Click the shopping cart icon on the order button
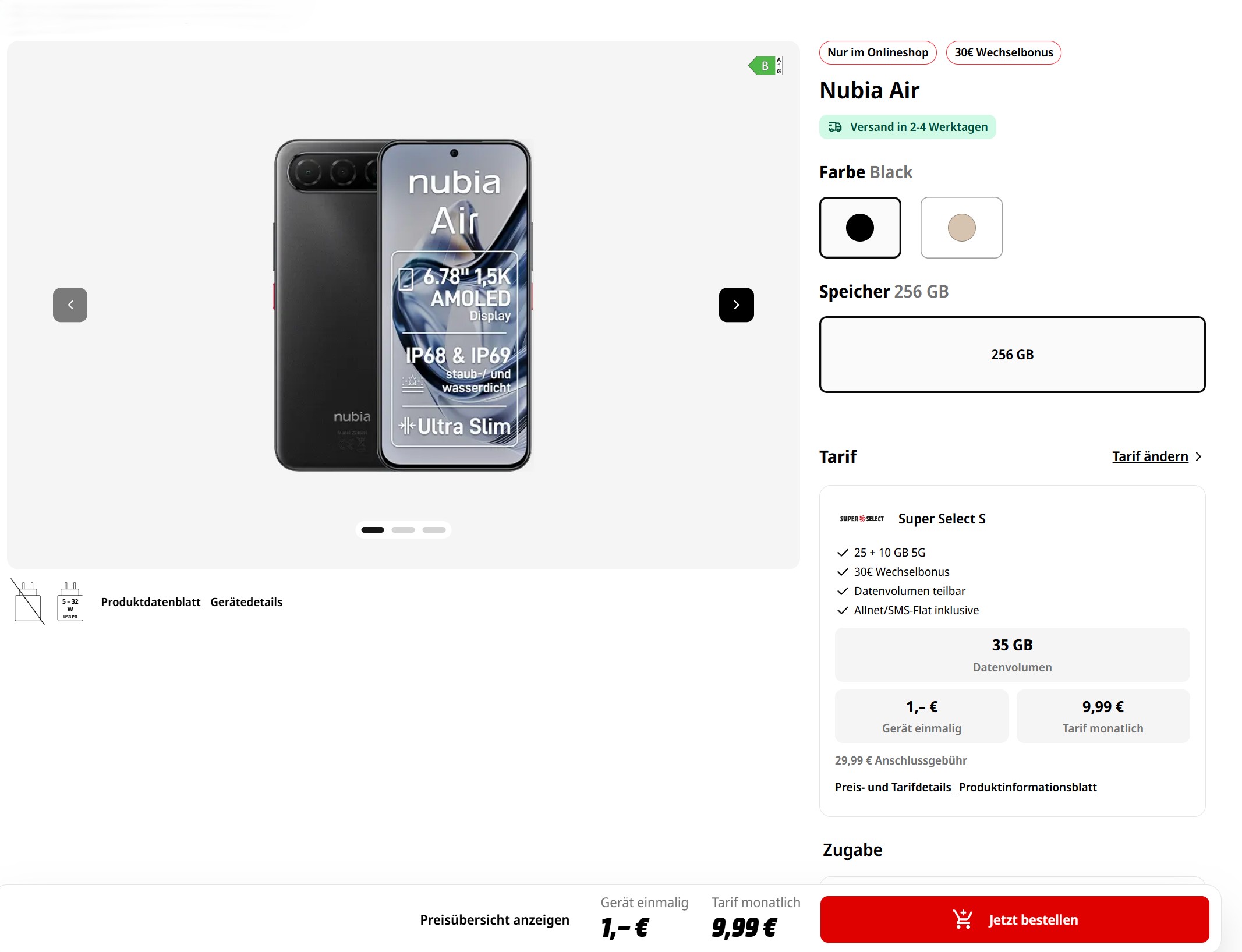Image resolution: width=1242 pixels, height=952 pixels. [x=962, y=919]
